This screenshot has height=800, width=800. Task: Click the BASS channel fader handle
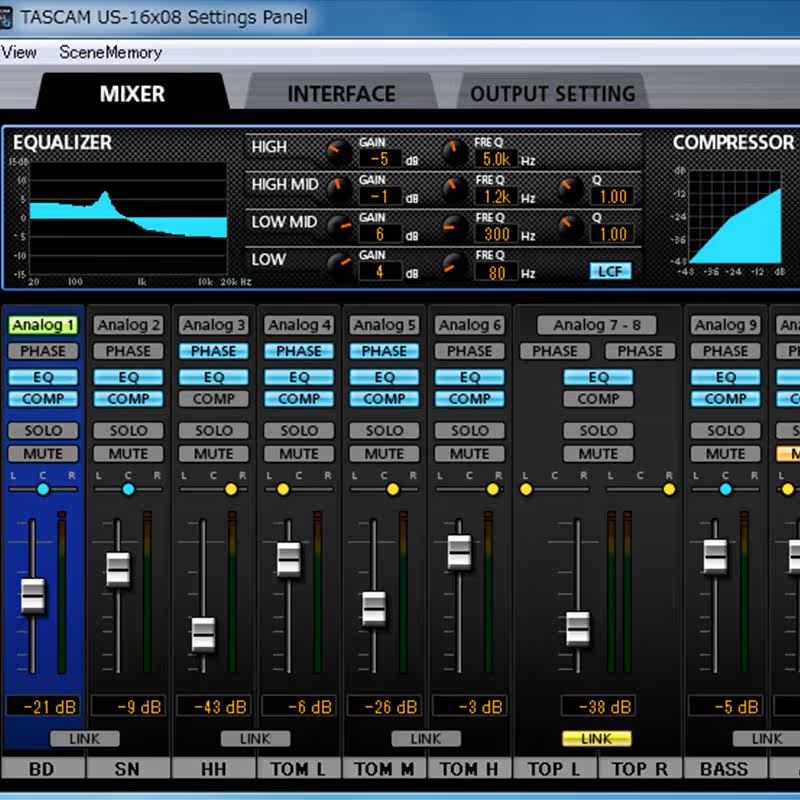tap(715, 555)
